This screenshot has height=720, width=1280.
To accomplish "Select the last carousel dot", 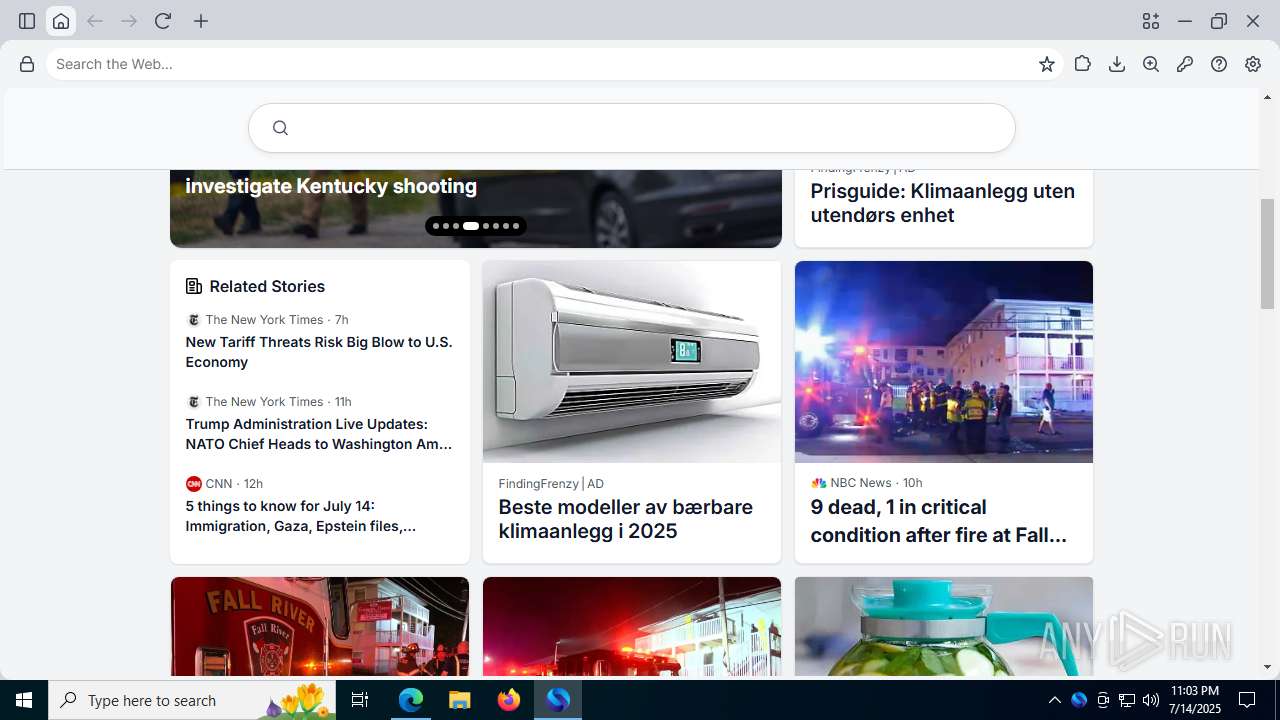I will coord(516,226).
